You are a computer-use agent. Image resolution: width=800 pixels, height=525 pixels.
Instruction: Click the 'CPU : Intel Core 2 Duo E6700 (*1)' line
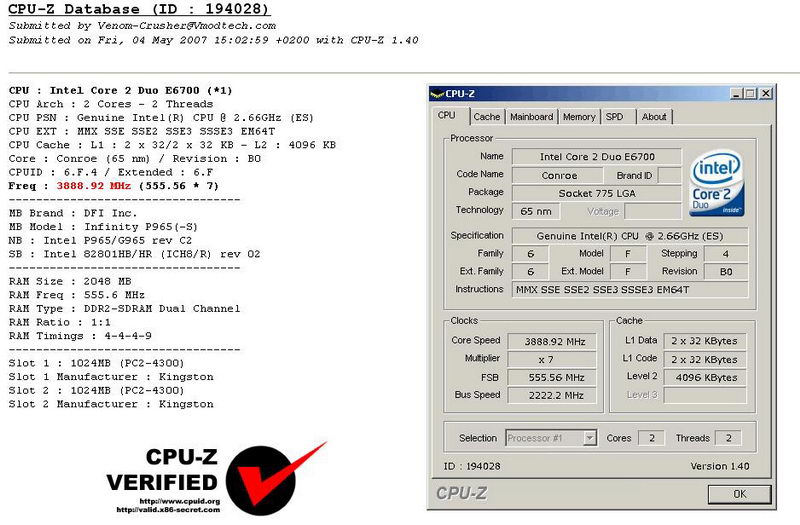(x=120, y=90)
